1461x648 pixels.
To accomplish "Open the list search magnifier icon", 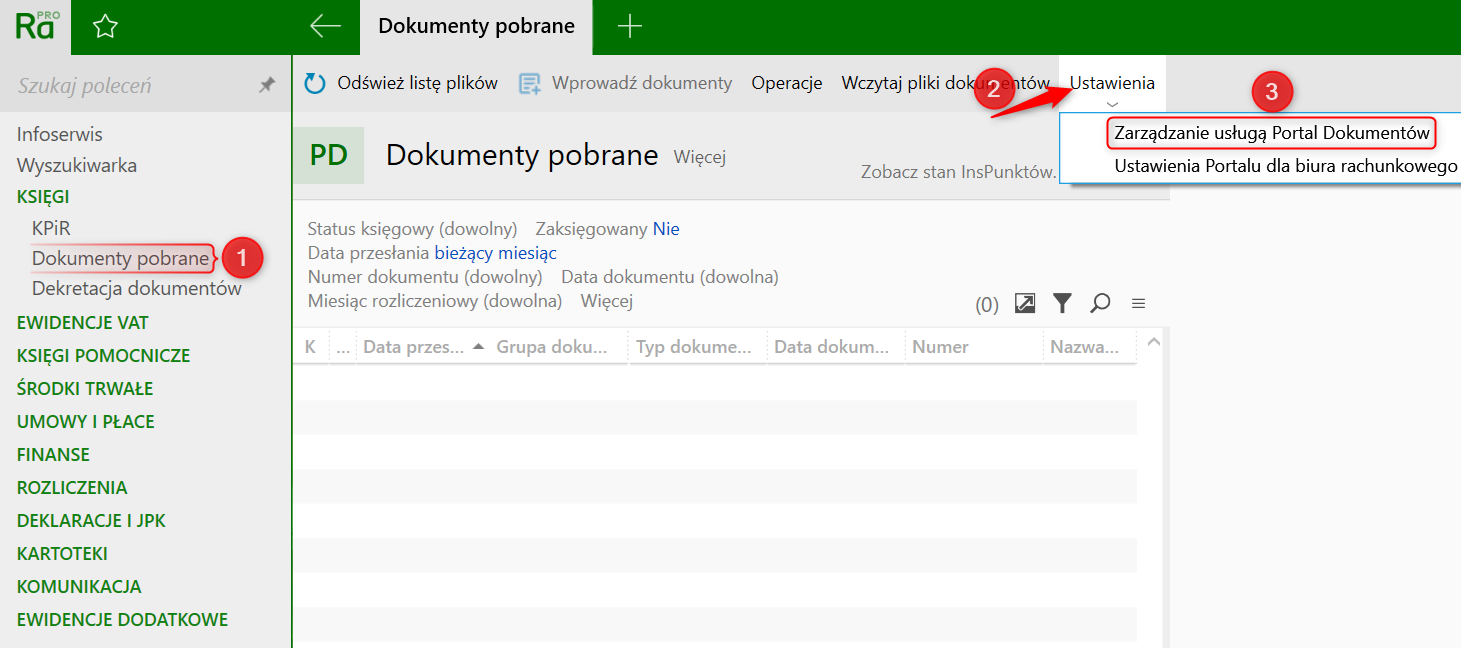I will pos(1100,303).
